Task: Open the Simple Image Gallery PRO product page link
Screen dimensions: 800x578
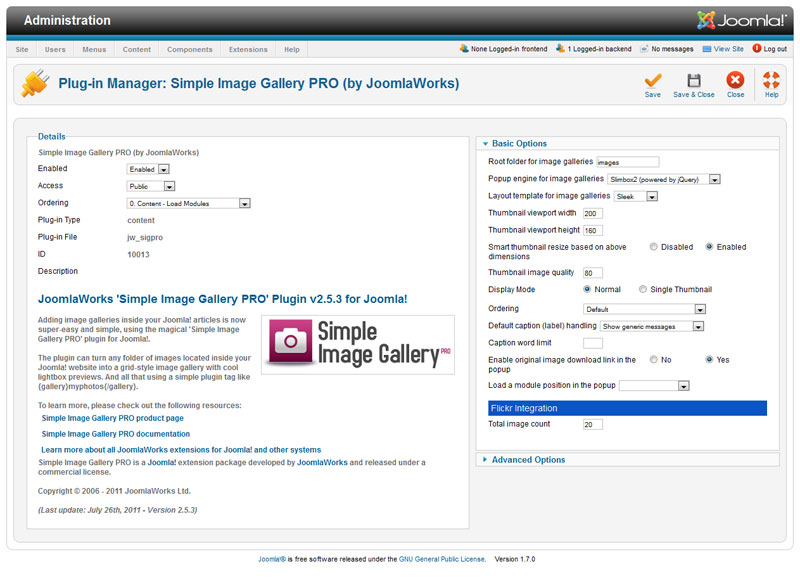Action: (x=113, y=418)
